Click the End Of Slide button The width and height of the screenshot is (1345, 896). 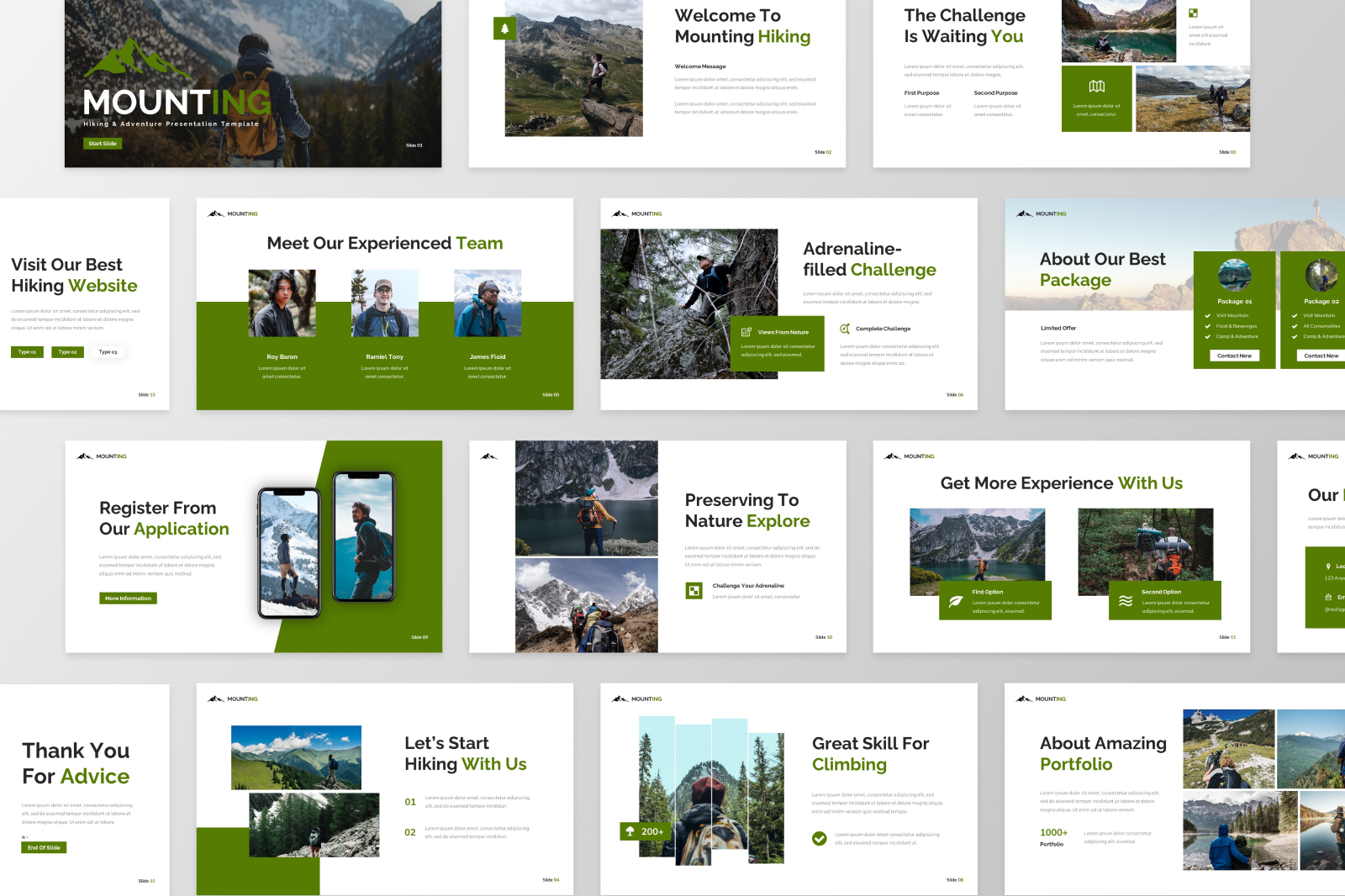43,847
